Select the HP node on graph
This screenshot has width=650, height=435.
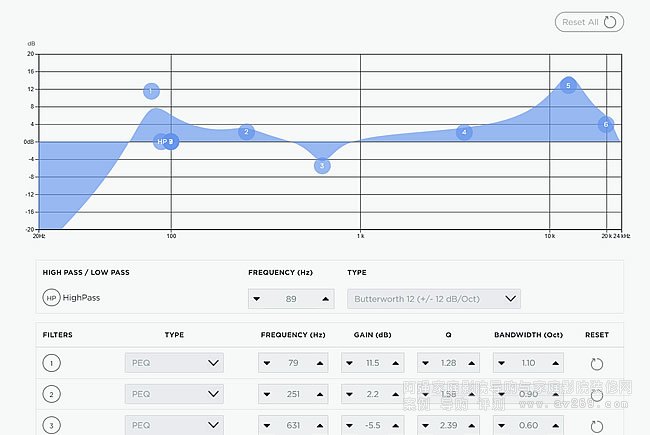(x=163, y=142)
